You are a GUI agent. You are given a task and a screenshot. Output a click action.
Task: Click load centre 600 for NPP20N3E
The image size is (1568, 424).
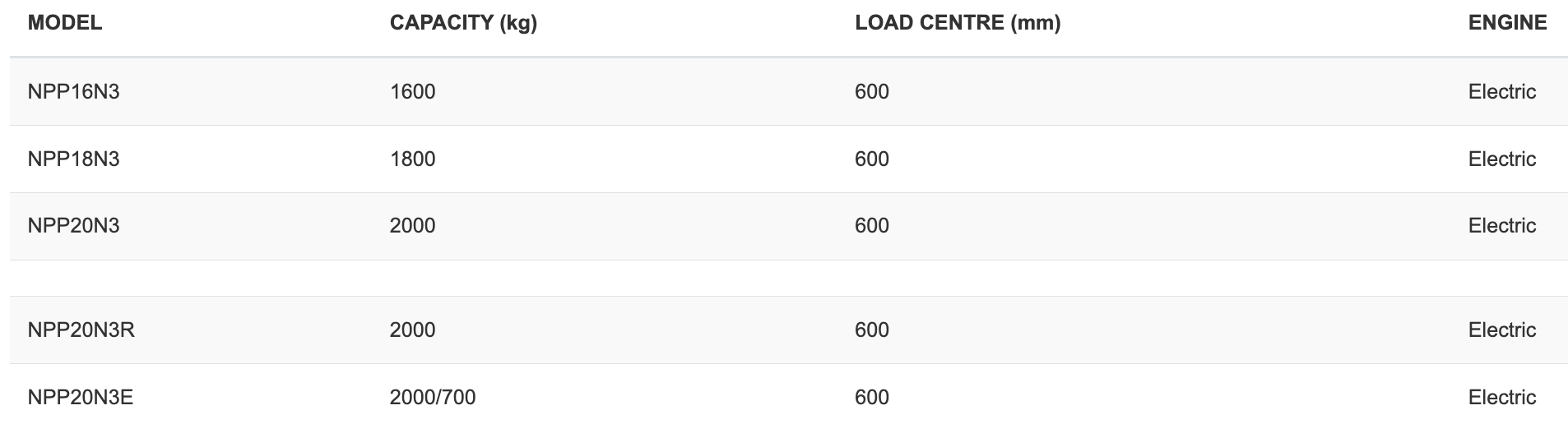(x=872, y=398)
